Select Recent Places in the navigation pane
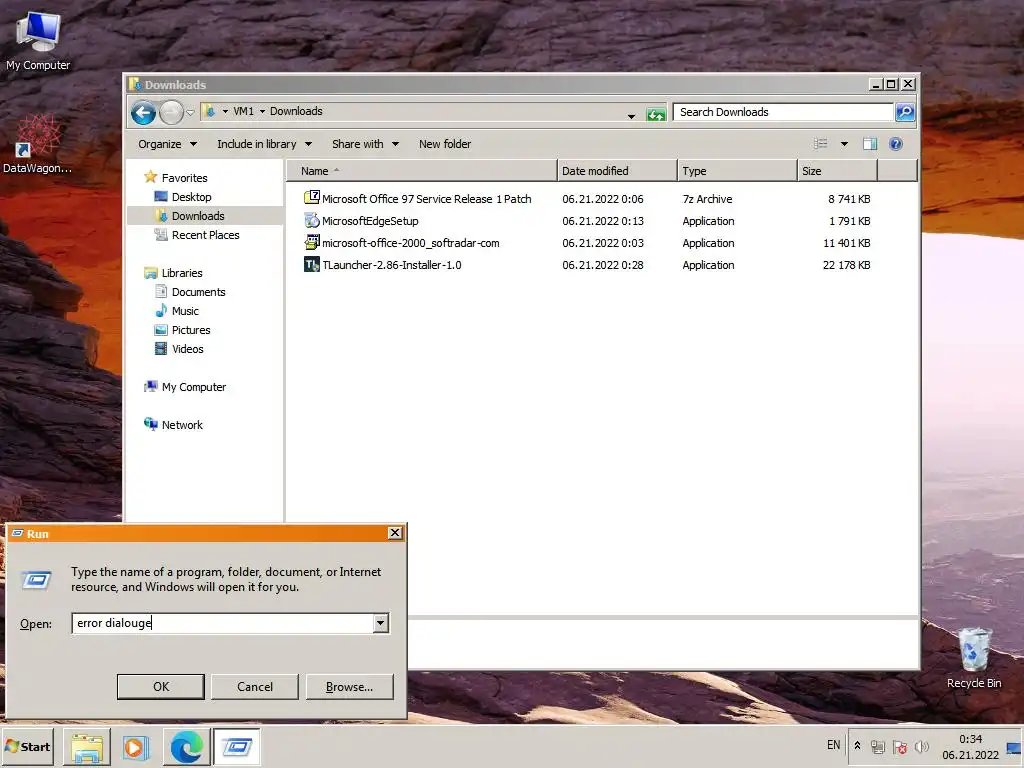The width and height of the screenshot is (1024, 768). coord(197,234)
